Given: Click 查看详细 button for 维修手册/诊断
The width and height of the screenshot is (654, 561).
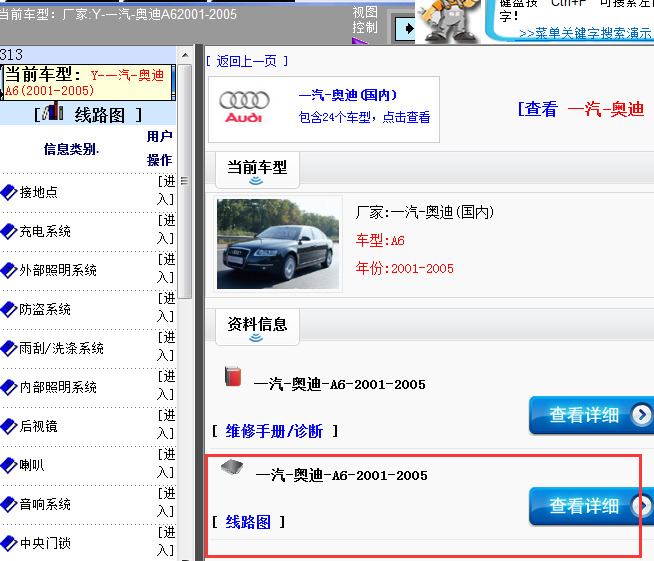Looking at the screenshot, I should [591, 415].
